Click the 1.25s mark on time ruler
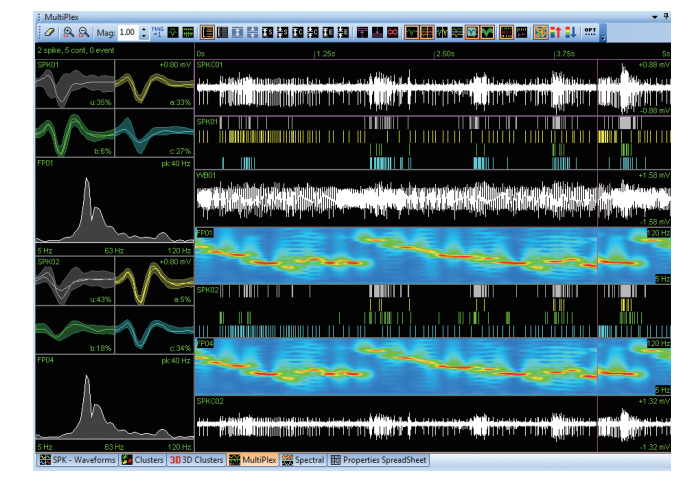 pyautogui.click(x=326, y=54)
